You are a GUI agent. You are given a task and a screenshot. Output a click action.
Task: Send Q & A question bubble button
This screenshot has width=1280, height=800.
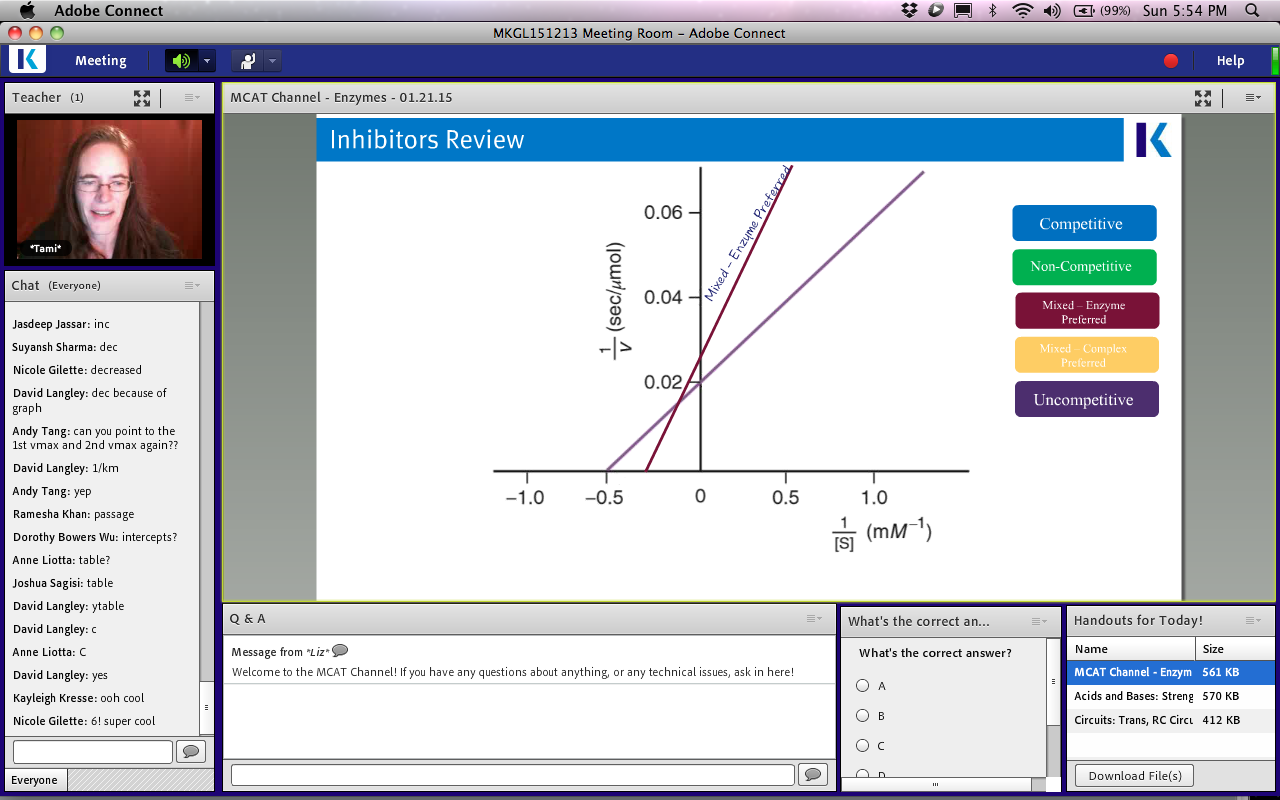pyautogui.click(x=814, y=774)
